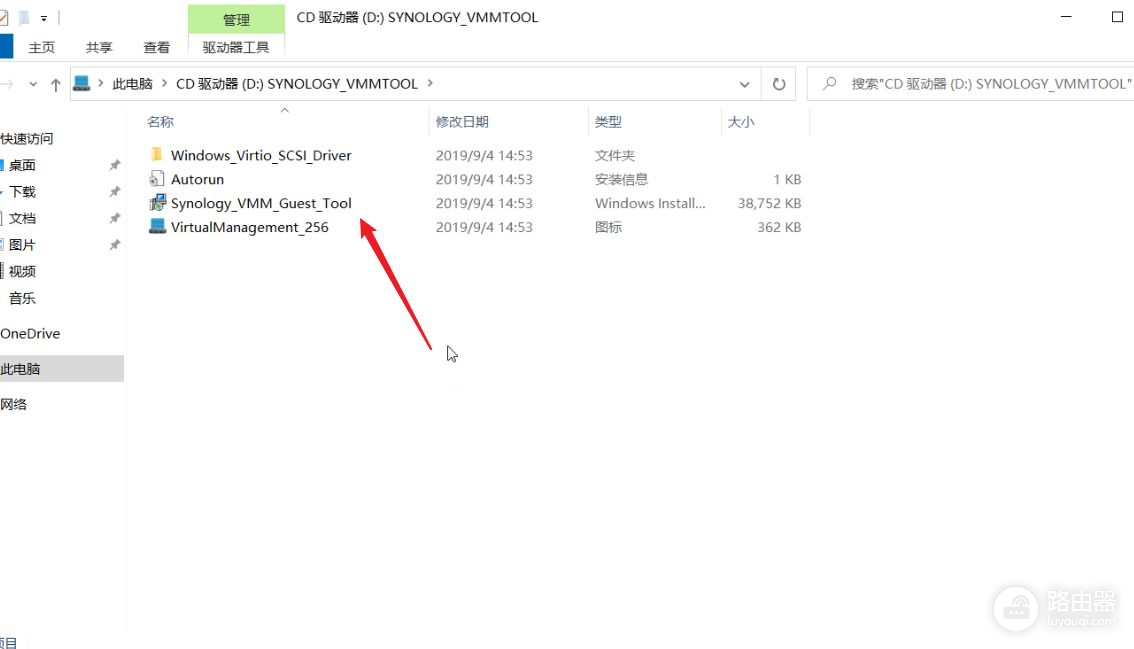The height and width of the screenshot is (649, 1134).
Task: Open the Windows_Virtio_SCSI_Driver folder icon
Action: coord(156,155)
